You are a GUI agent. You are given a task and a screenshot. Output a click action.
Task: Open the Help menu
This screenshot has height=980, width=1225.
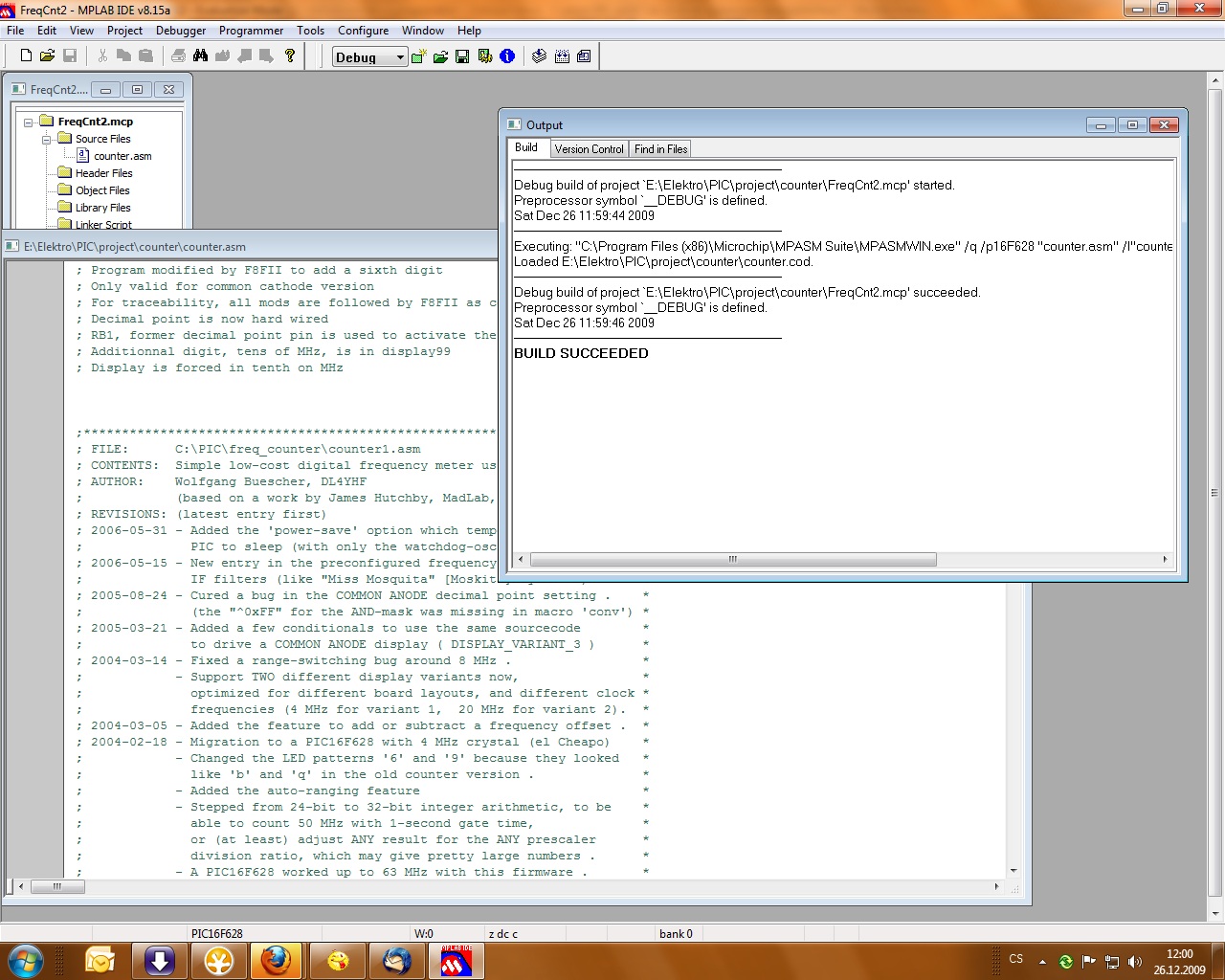469,31
